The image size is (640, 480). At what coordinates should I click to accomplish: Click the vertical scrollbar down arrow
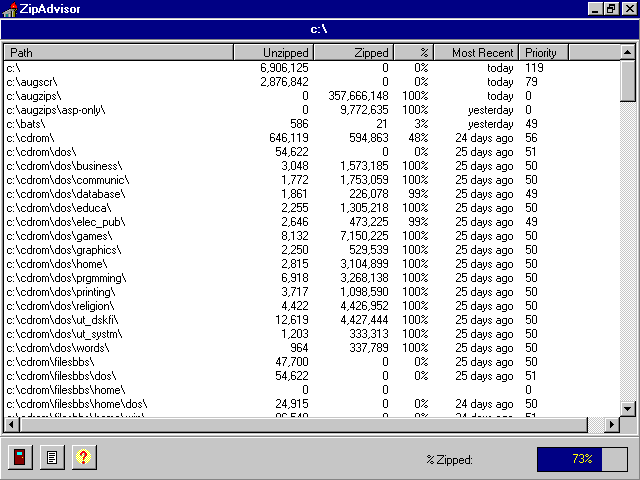[628, 408]
